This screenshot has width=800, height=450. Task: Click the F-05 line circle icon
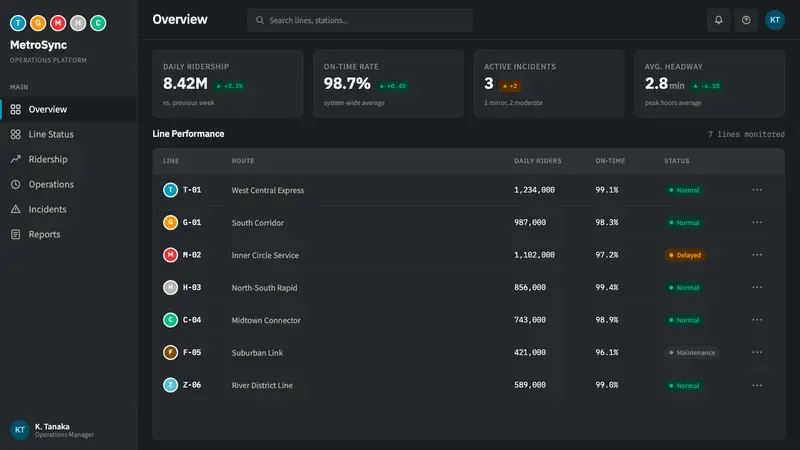coord(170,352)
